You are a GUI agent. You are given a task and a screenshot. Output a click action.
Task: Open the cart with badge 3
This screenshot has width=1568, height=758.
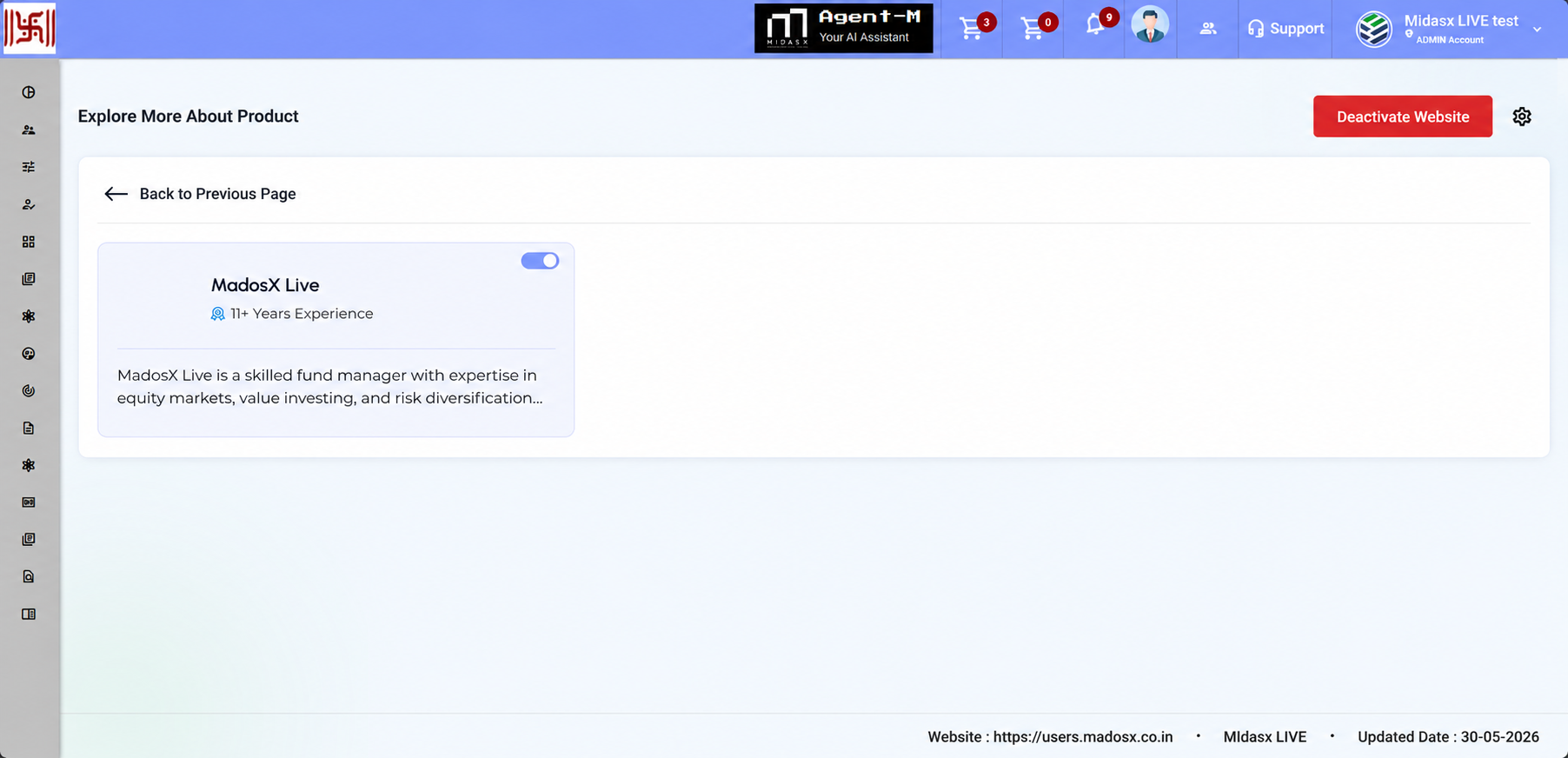[x=972, y=28]
